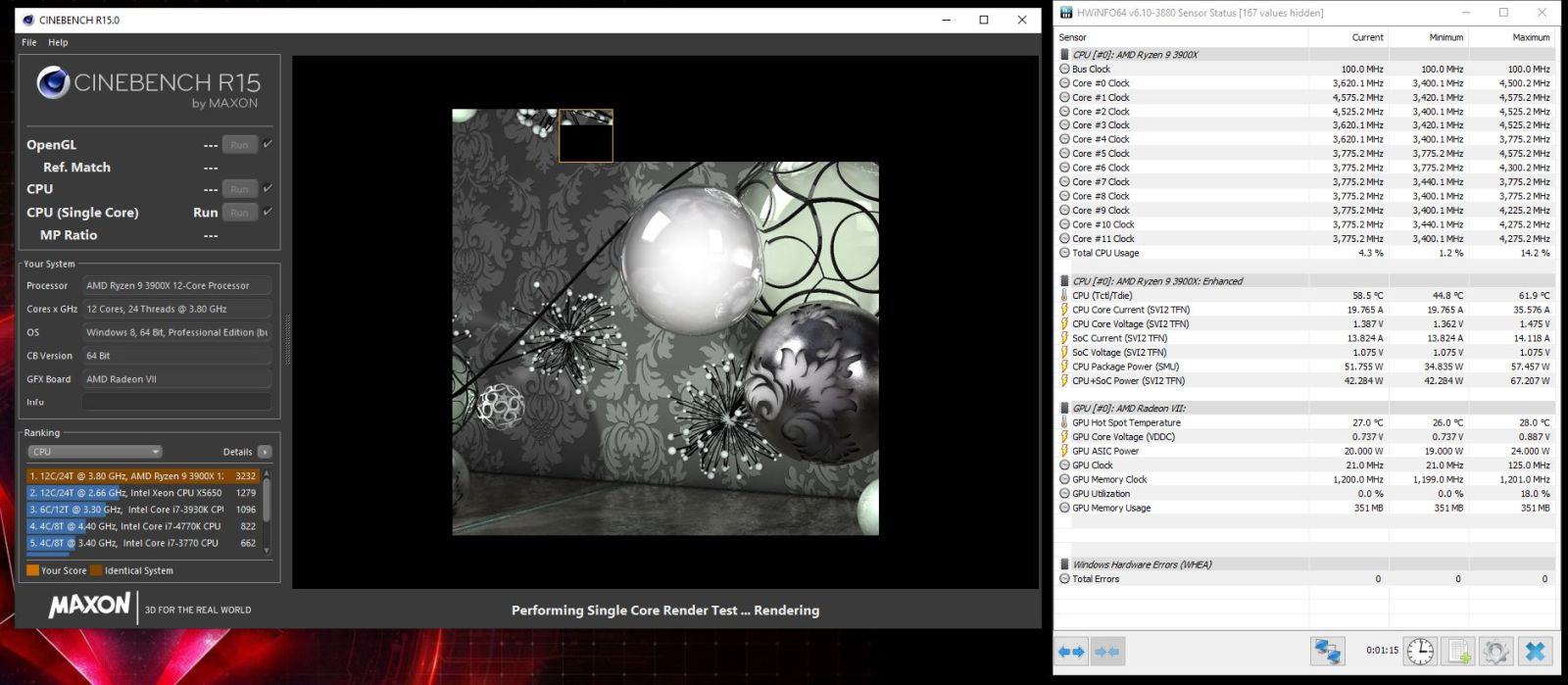The height and width of the screenshot is (685, 1568).
Task: Select ranking entry AMD Ryzen 9 3900X 3232
Action: pos(143,476)
